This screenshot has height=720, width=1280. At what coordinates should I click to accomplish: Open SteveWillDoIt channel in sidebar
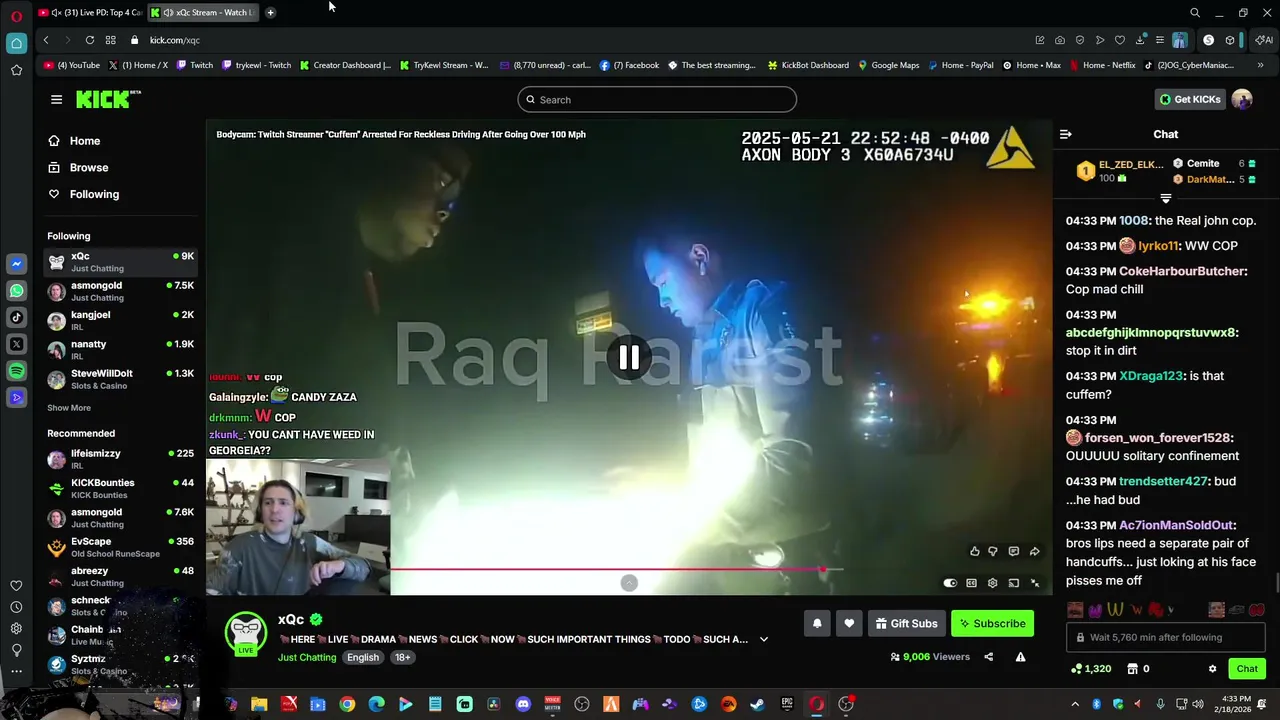[x=120, y=379]
